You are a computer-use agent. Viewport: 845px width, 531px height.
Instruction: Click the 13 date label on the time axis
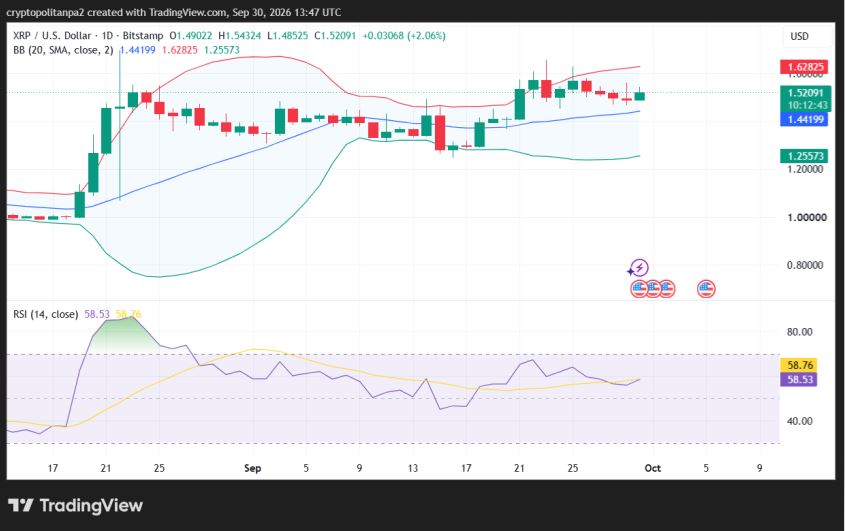click(413, 468)
